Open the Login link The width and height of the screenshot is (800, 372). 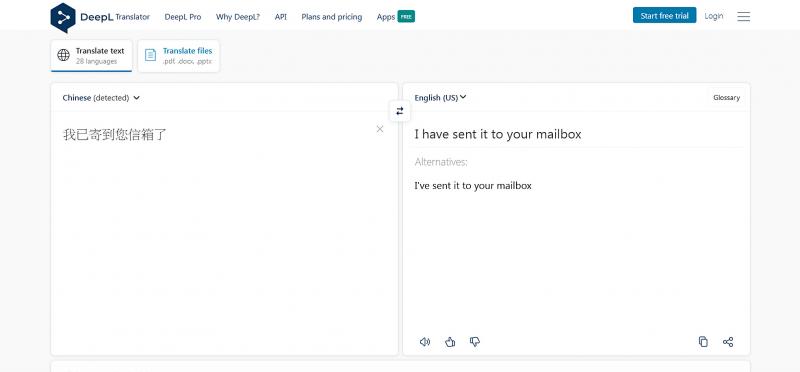coord(714,16)
